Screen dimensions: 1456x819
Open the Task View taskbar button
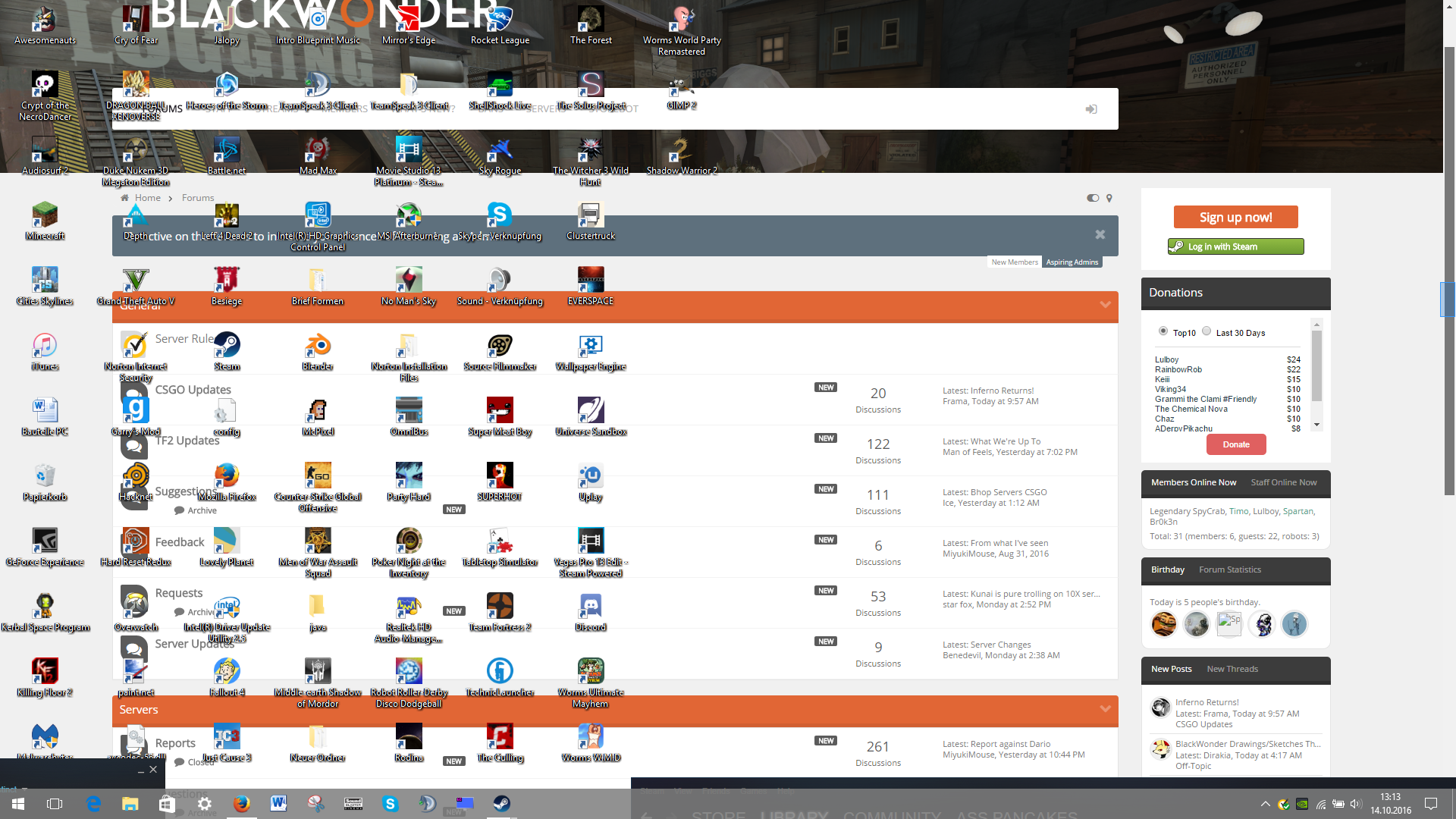[55, 804]
